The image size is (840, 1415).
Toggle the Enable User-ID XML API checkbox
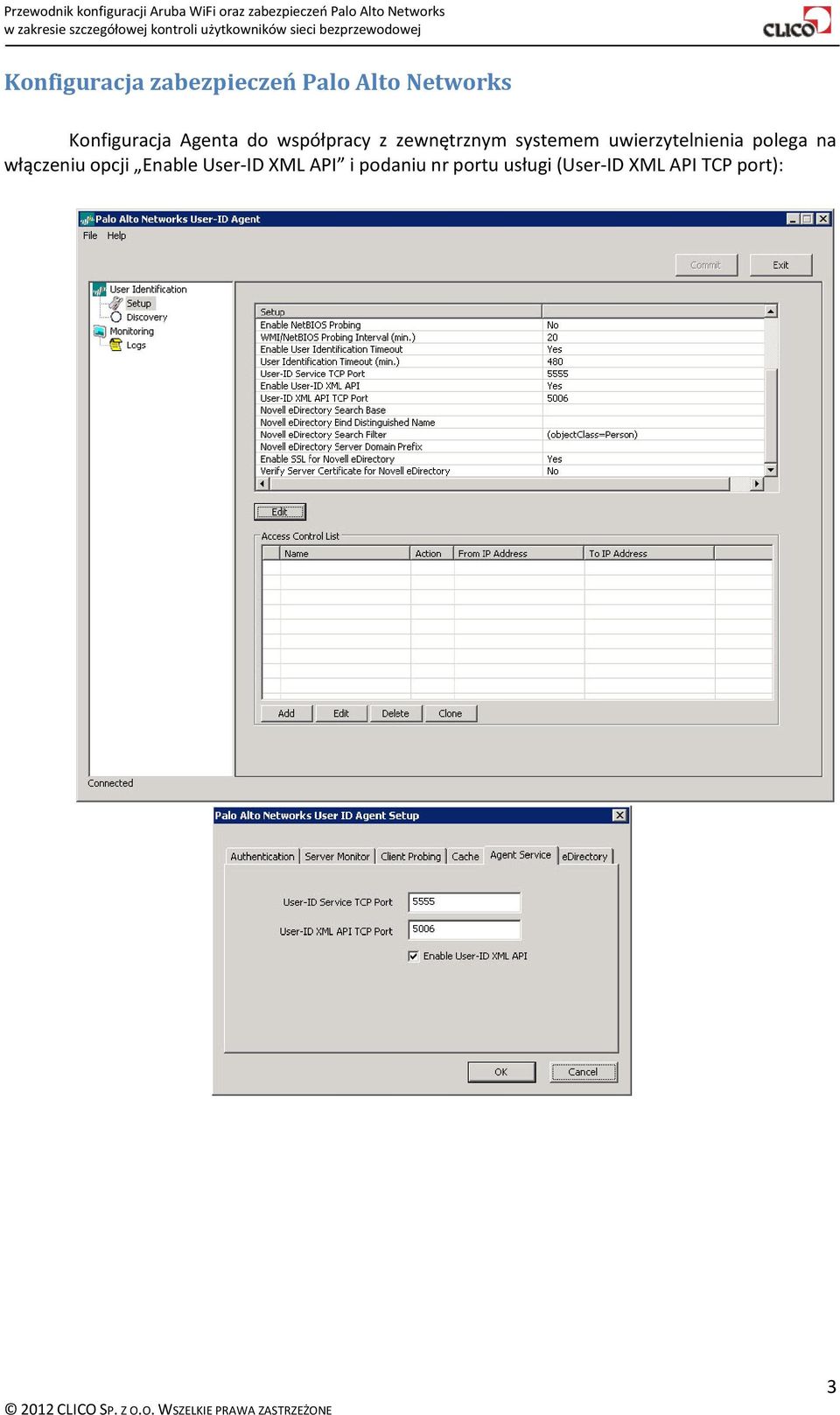click(x=413, y=956)
